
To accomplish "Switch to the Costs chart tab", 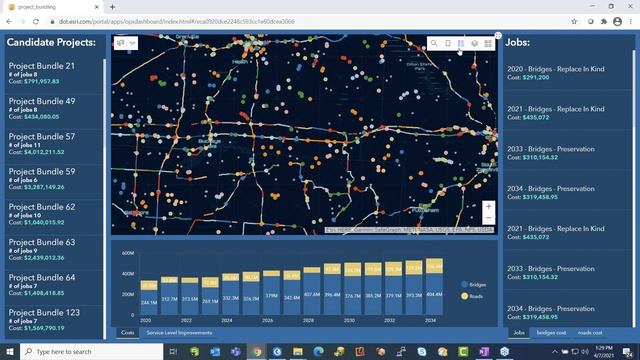I will click(127, 333).
